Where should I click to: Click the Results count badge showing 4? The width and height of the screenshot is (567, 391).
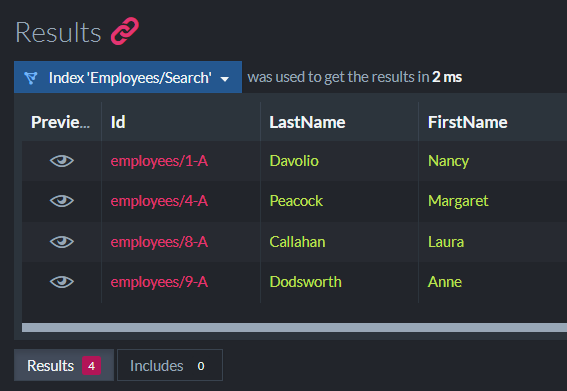(91, 366)
